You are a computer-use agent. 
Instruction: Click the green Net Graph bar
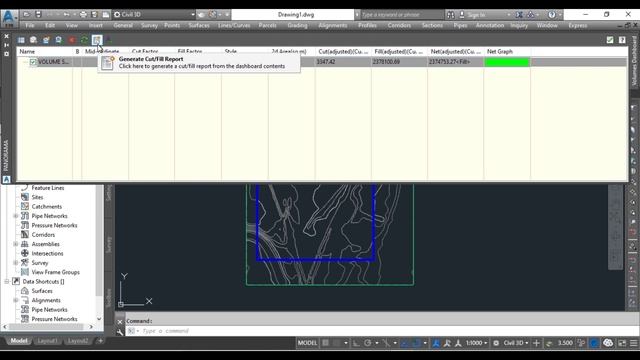(507, 62)
